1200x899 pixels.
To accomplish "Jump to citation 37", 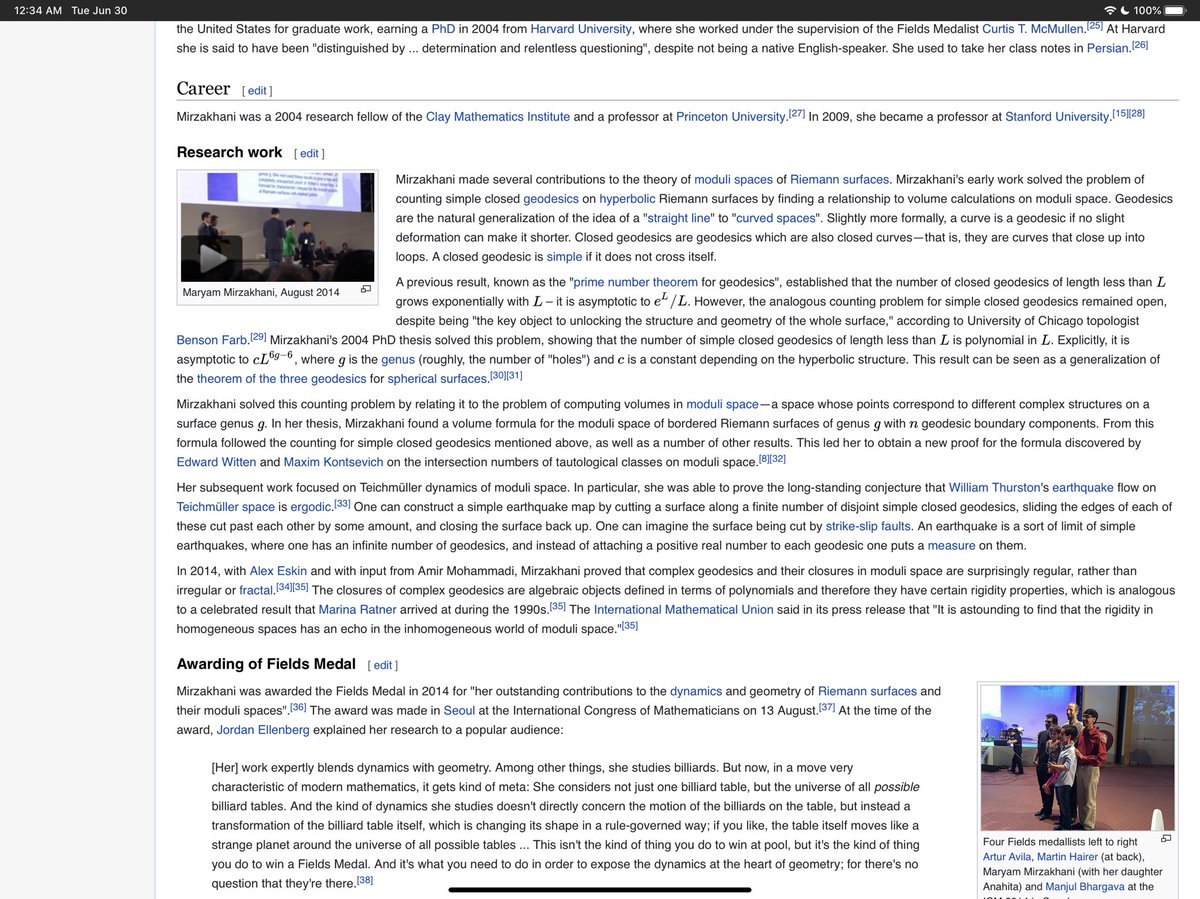I will coord(826,706).
